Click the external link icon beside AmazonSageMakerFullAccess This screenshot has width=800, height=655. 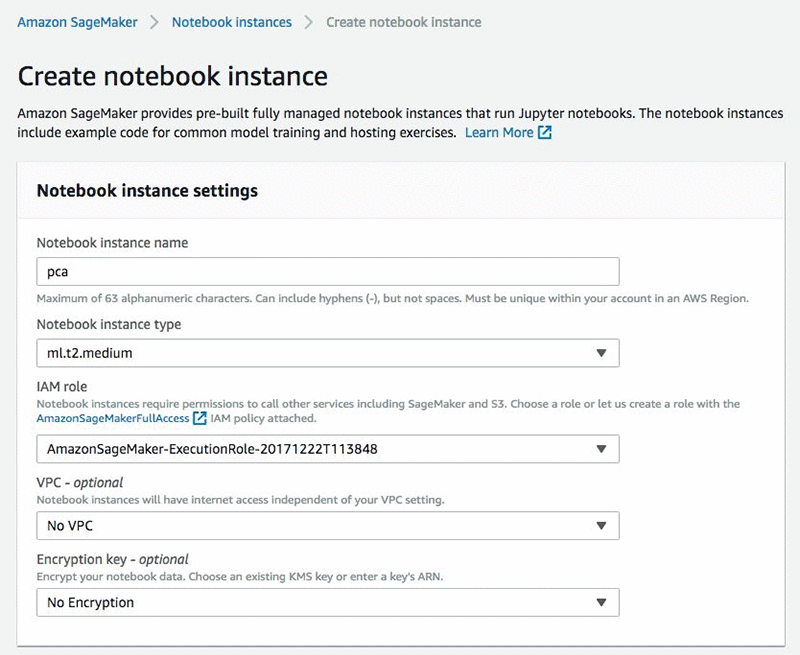[x=200, y=418]
